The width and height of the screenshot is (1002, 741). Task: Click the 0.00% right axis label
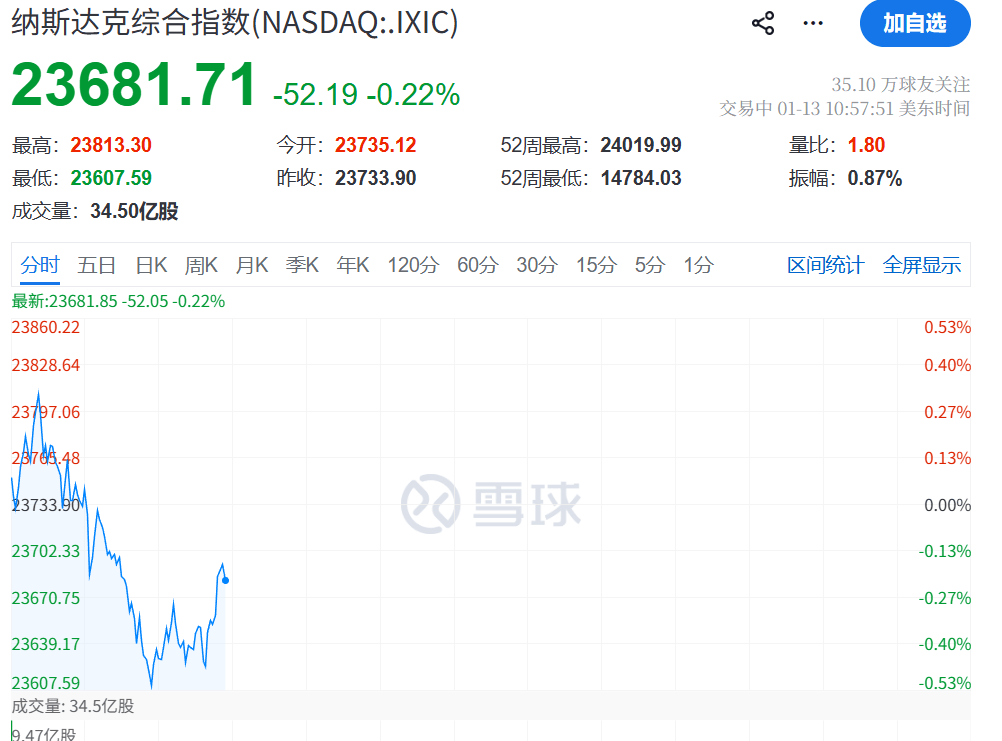point(947,505)
